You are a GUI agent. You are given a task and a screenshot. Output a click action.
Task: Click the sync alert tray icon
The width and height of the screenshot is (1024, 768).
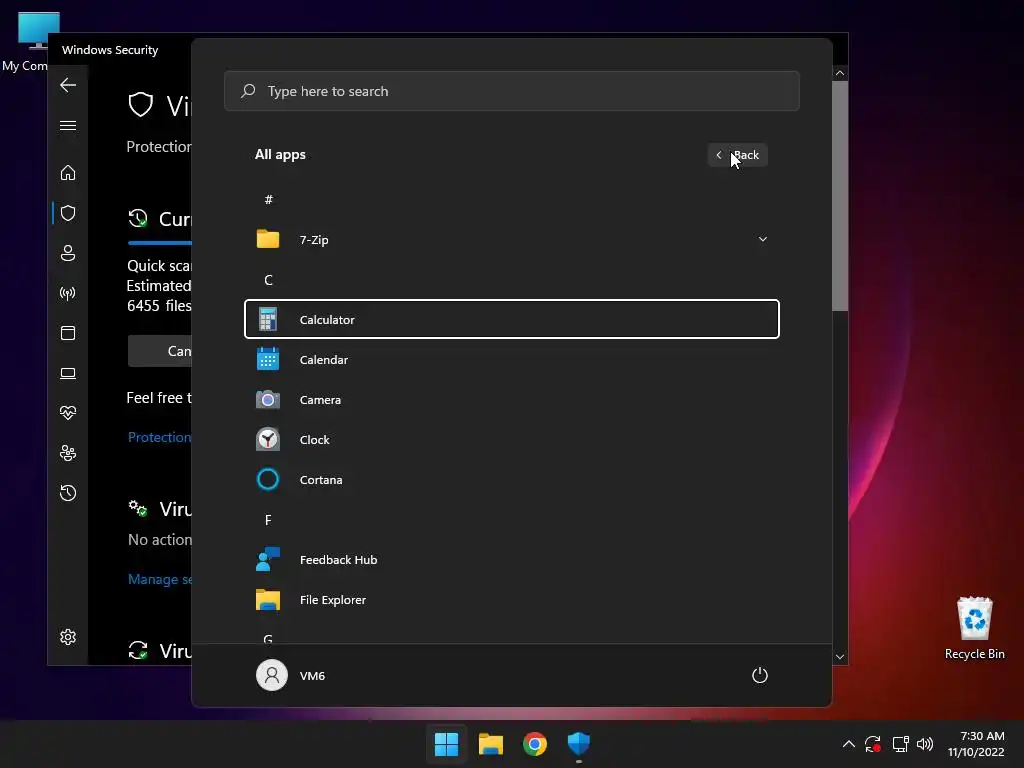coord(873,744)
